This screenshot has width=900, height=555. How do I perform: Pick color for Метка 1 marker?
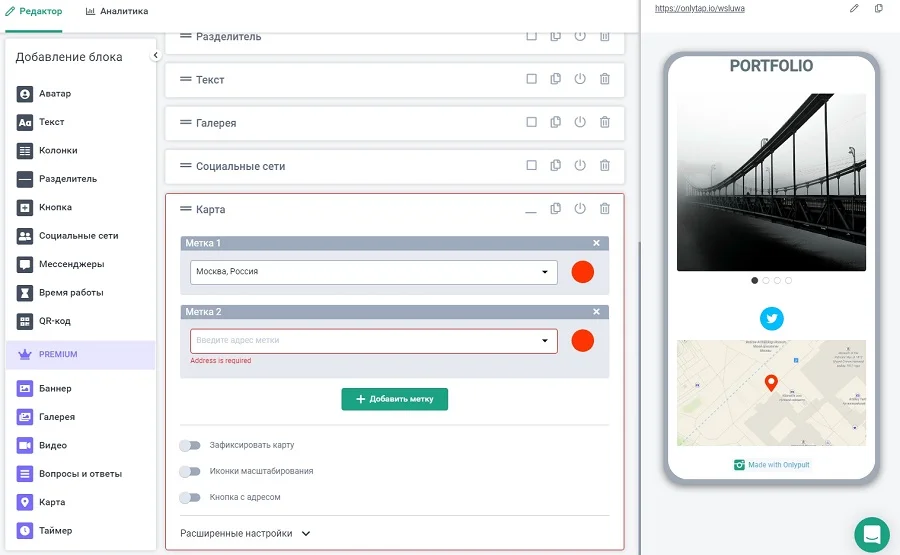coord(582,272)
